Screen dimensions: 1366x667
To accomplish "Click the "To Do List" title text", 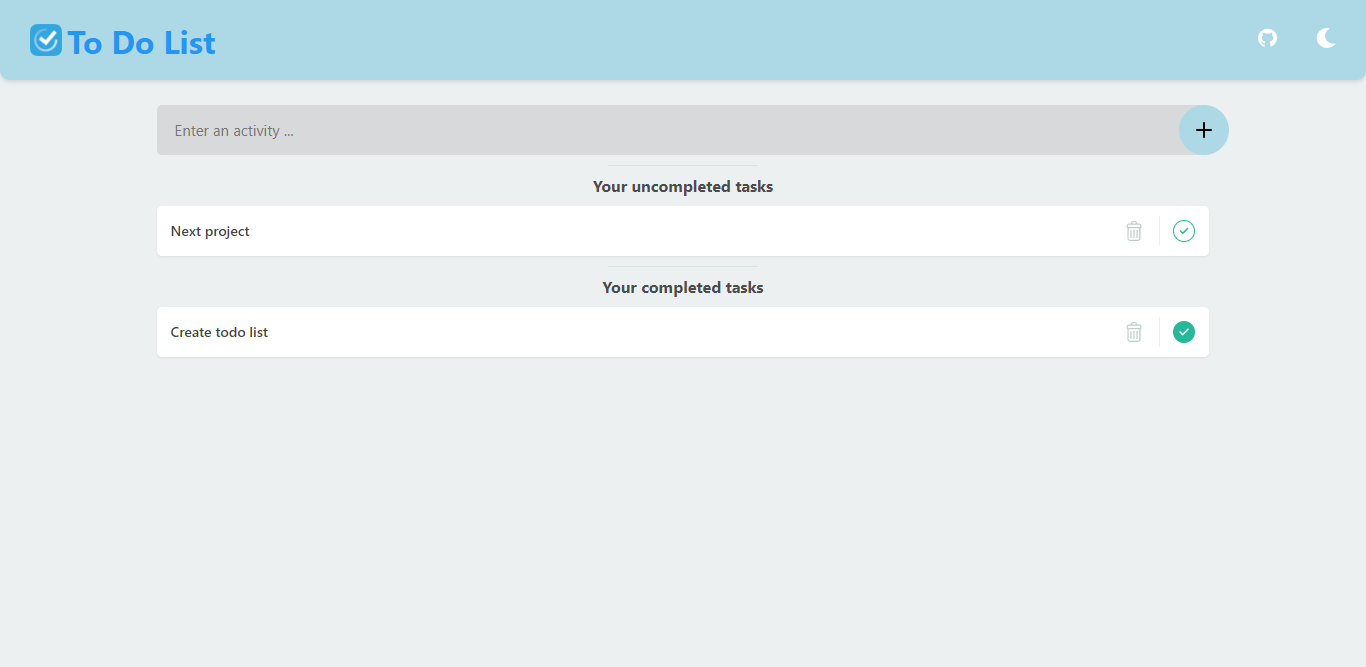I will tap(142, 42).
